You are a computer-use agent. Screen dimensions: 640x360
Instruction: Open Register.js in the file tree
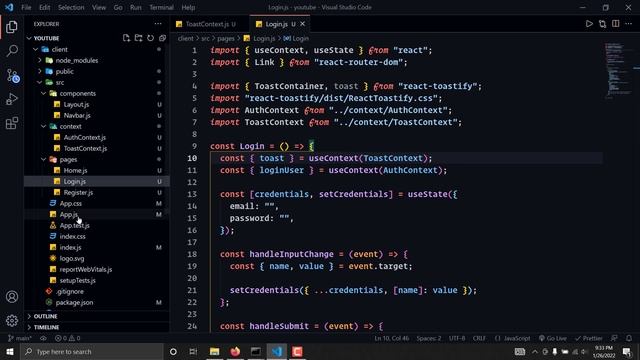click(x=97, y=193)
